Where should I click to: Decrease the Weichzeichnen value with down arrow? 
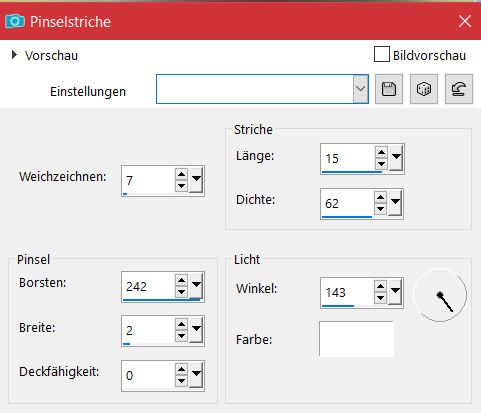point(181,186)
